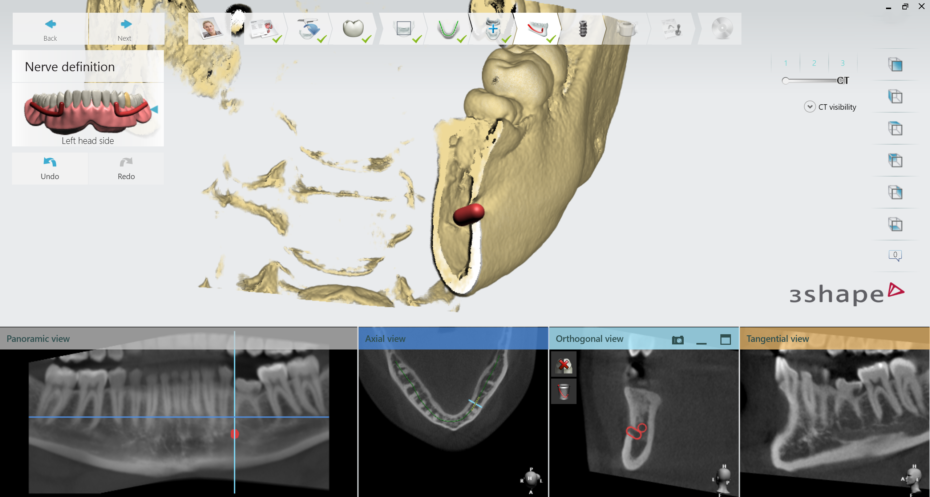Image resolution: width=930 pixels, height=497 pixels.
Task: Take snapshot of Orthogonal view
Action: pyautogui.click(x=677, y=340)
